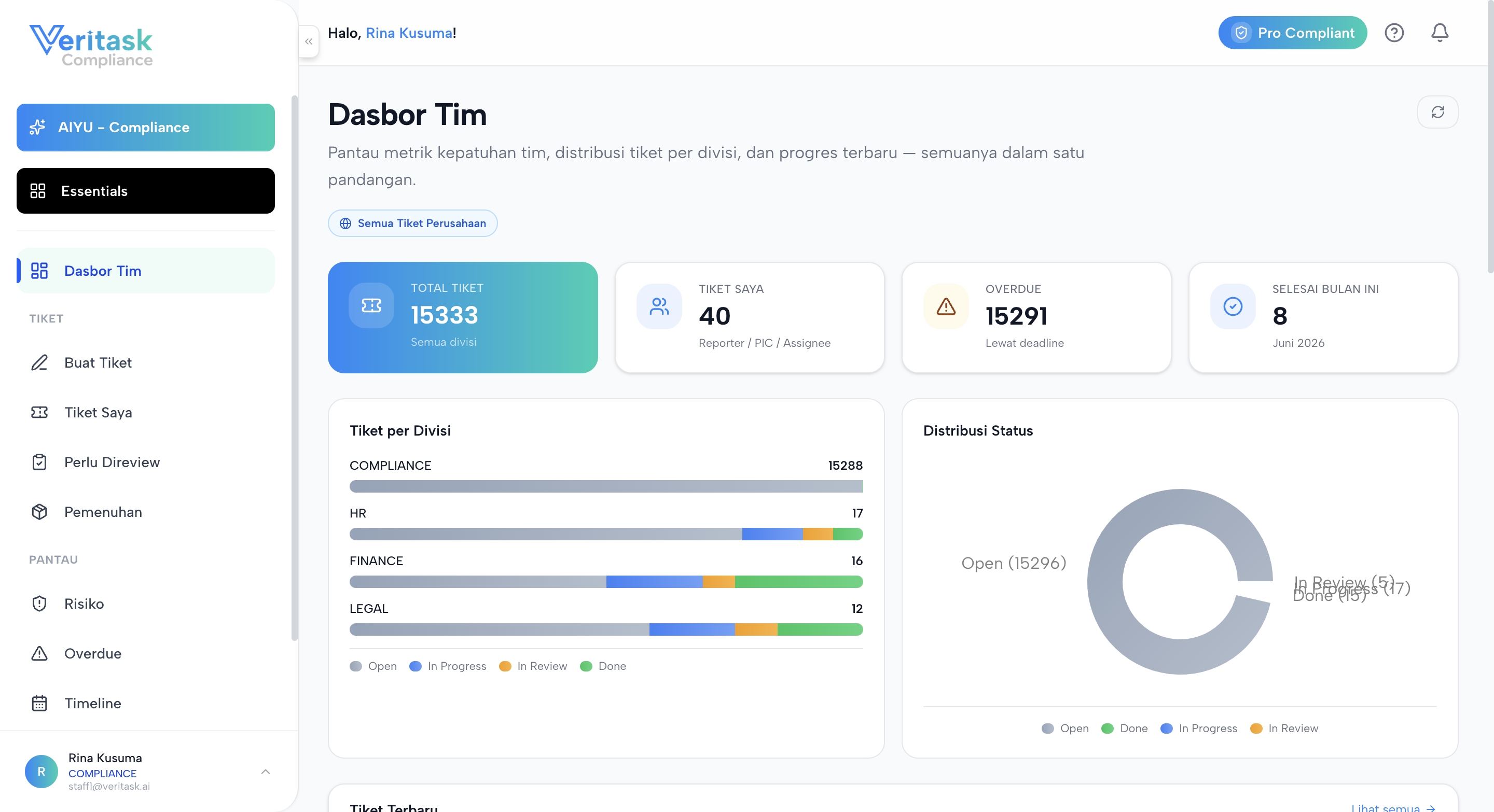Open the help question mark icon
This screenshot has height=812, width=1494.
click(x=1394, y=33)
